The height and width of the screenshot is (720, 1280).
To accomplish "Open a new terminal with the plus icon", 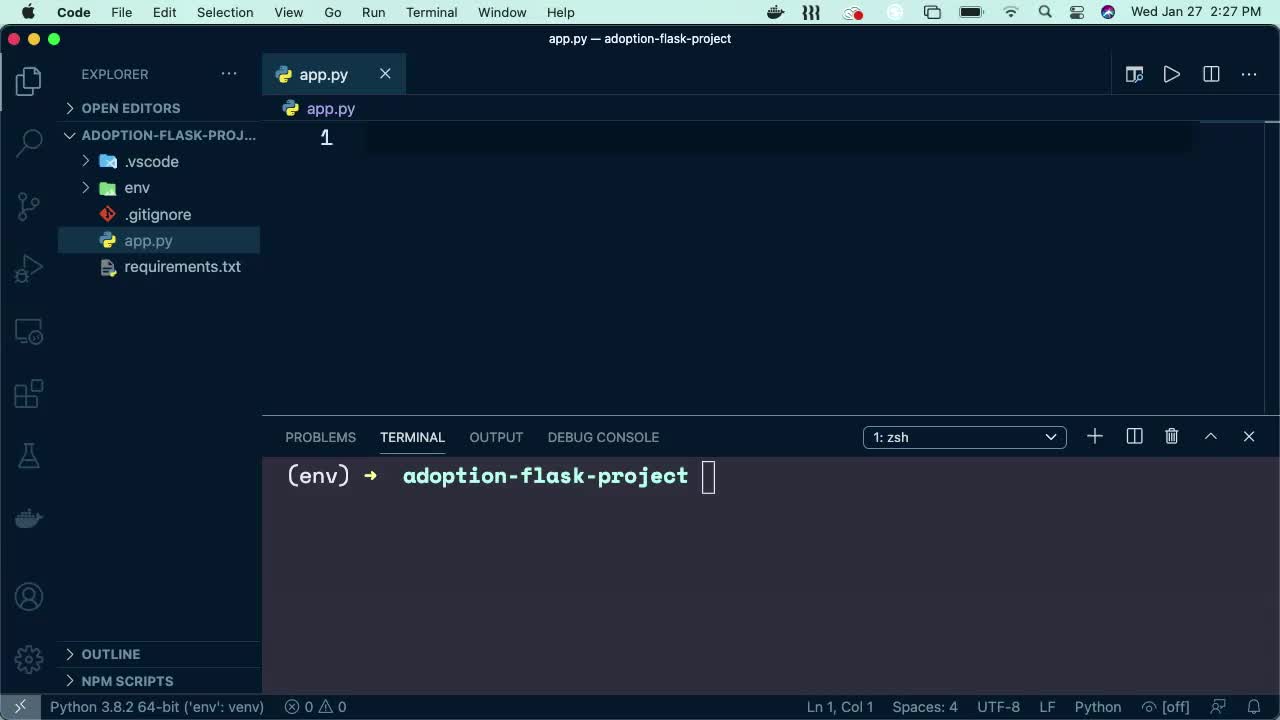I will (1094, 436).
